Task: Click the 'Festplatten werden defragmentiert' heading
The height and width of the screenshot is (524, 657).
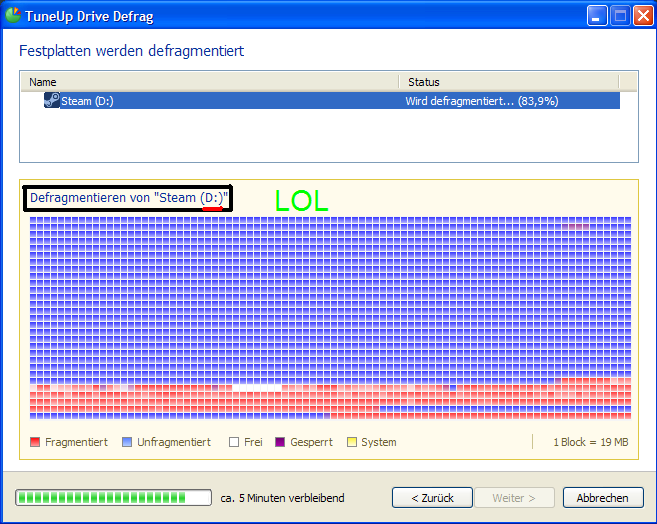Action: [132, 51]
